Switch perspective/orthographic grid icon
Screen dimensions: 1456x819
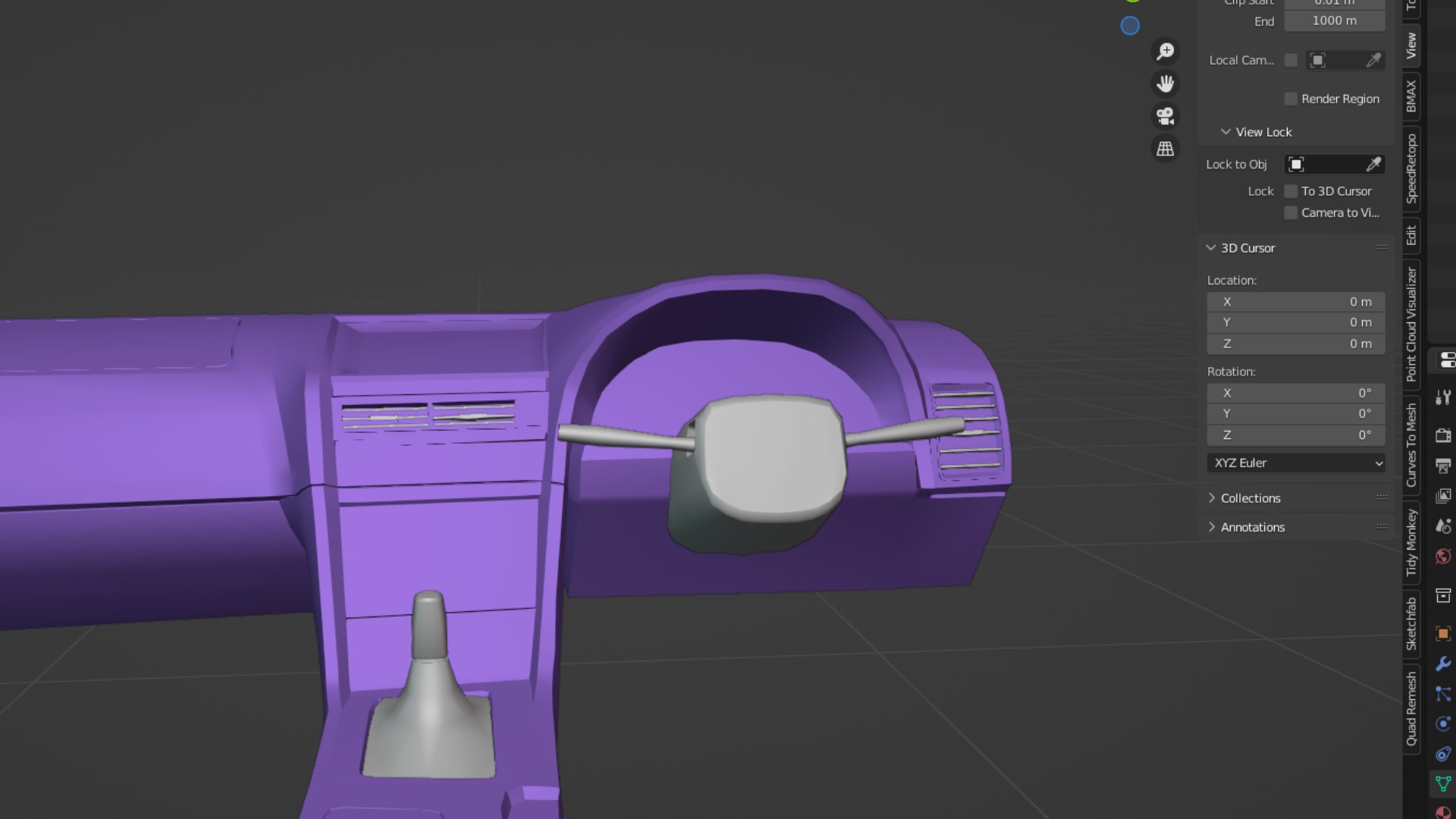(x=1166, y=149)
